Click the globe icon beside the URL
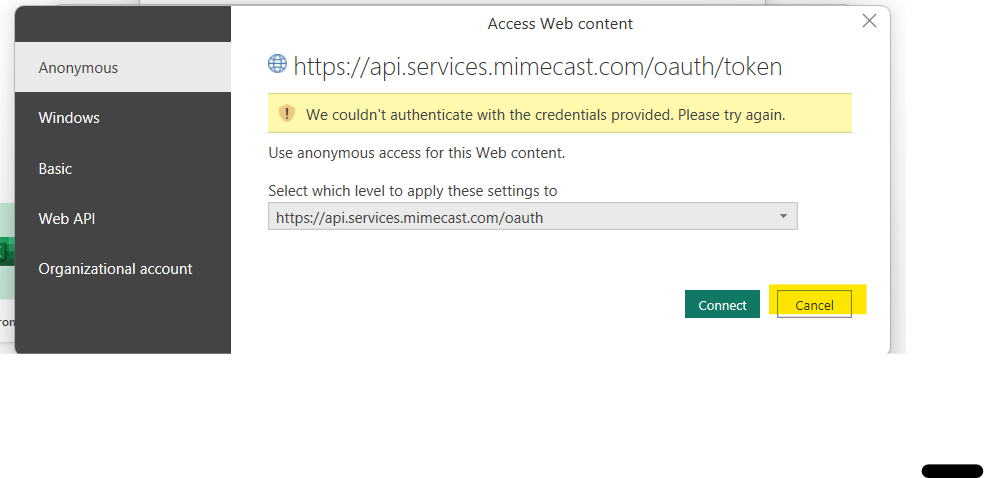Screen dimensions: 984x478 (278, 65)
